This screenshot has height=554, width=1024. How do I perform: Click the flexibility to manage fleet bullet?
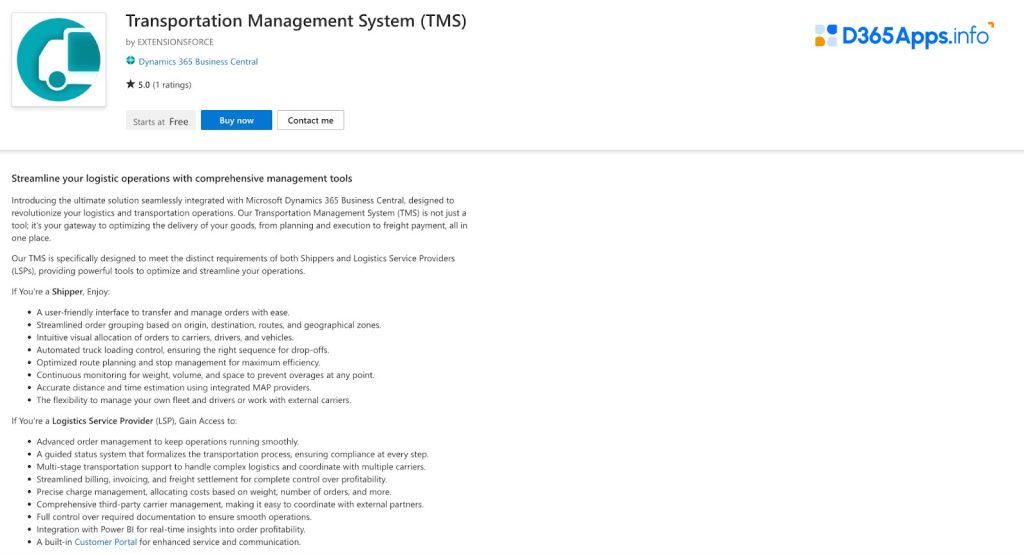click(193, 400)
